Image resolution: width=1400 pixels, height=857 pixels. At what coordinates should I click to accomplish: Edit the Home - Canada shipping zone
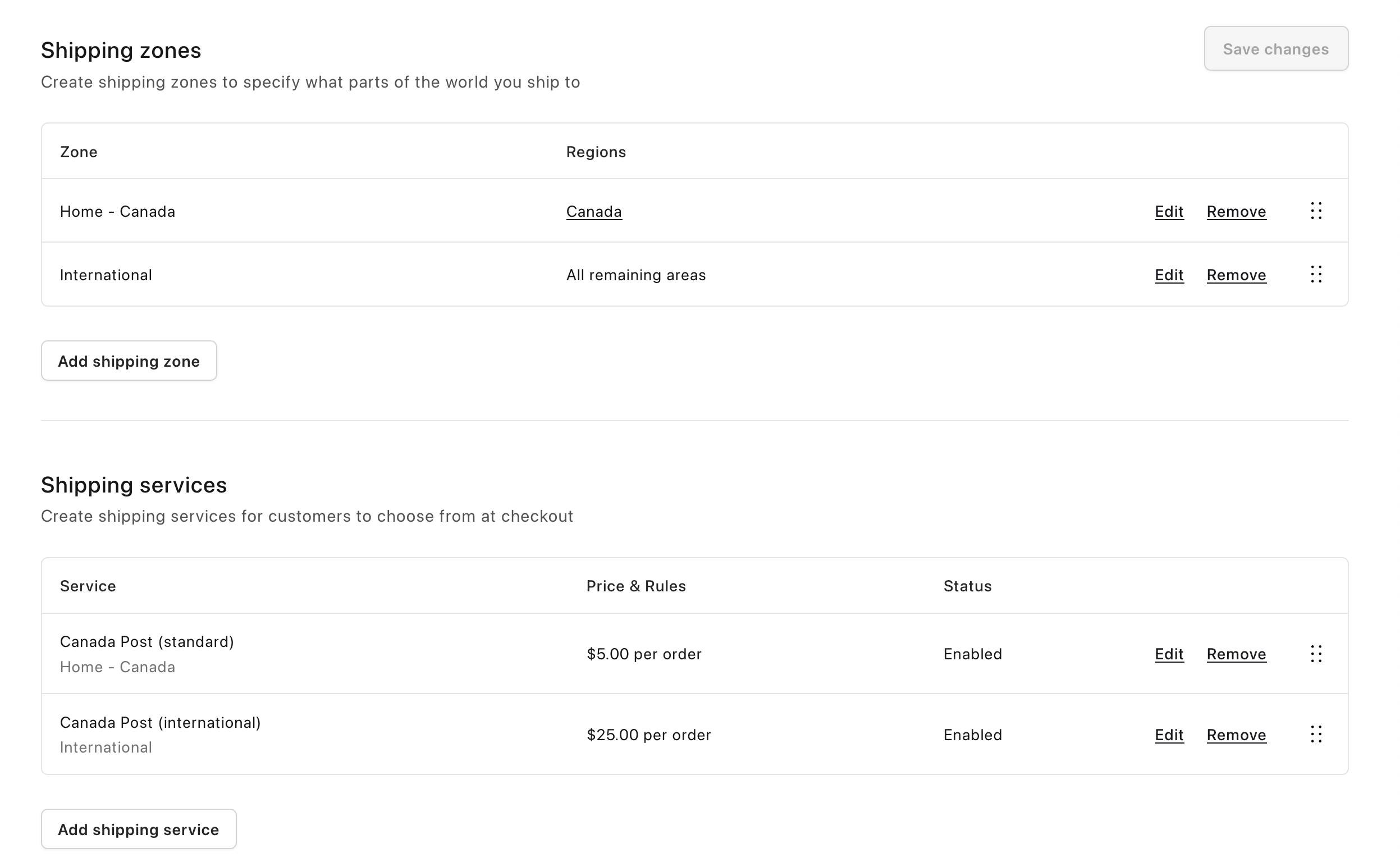[x=1169, y=211]
